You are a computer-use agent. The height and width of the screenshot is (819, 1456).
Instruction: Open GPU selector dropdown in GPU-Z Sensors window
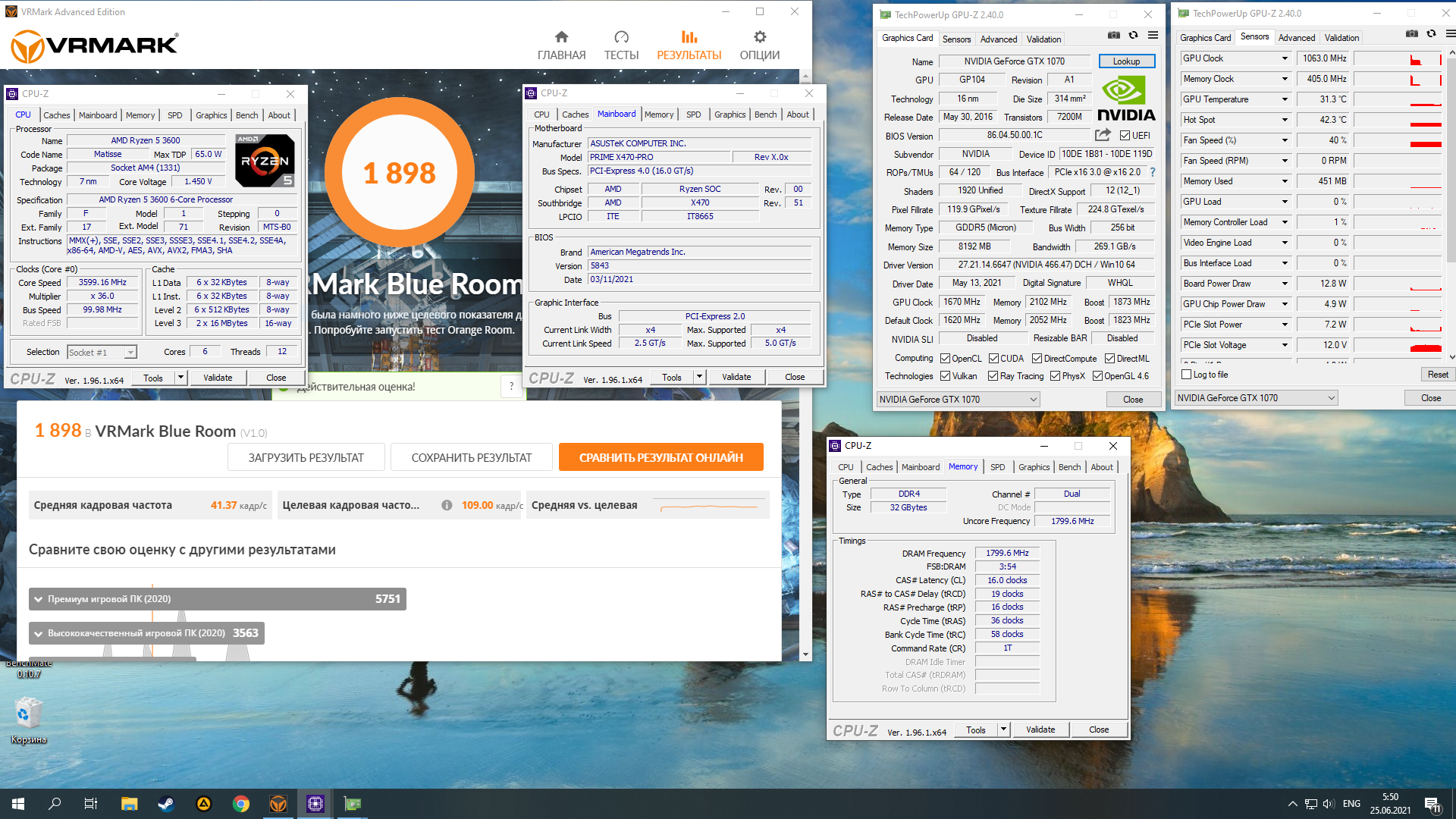coord(1256,398)
